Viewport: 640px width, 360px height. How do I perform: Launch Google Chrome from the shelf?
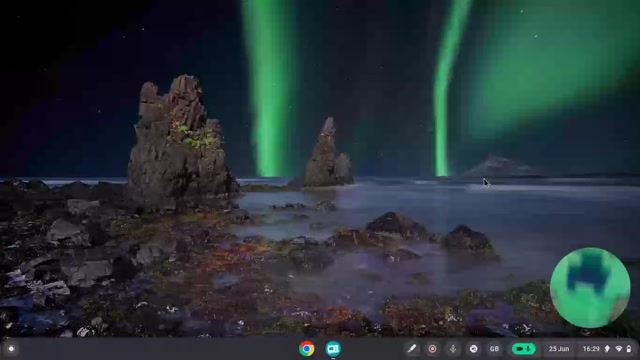pos(307,349)
